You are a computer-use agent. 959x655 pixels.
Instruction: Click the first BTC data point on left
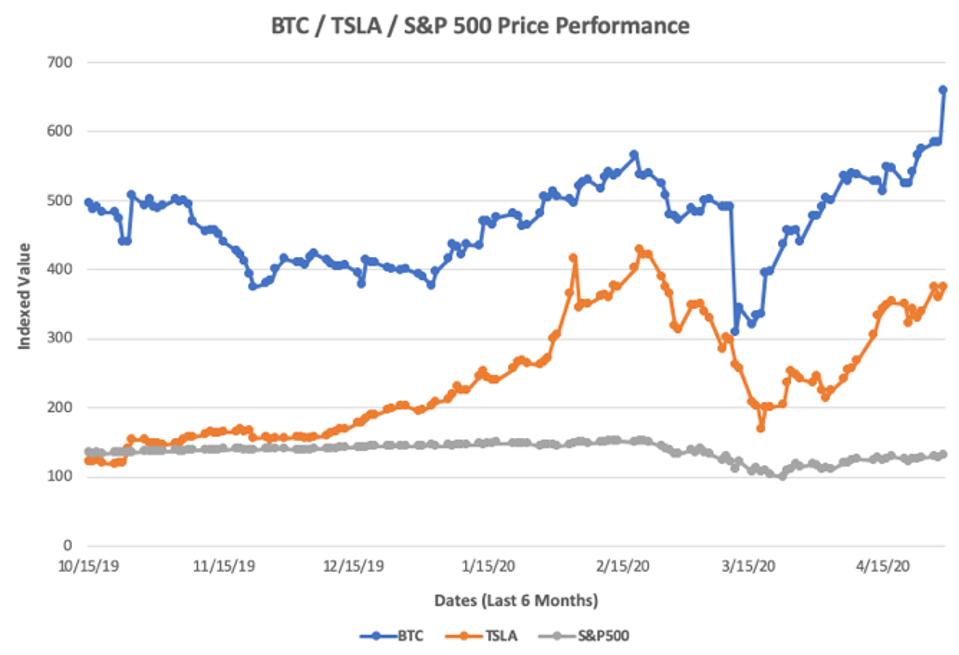tap(88, 202)
